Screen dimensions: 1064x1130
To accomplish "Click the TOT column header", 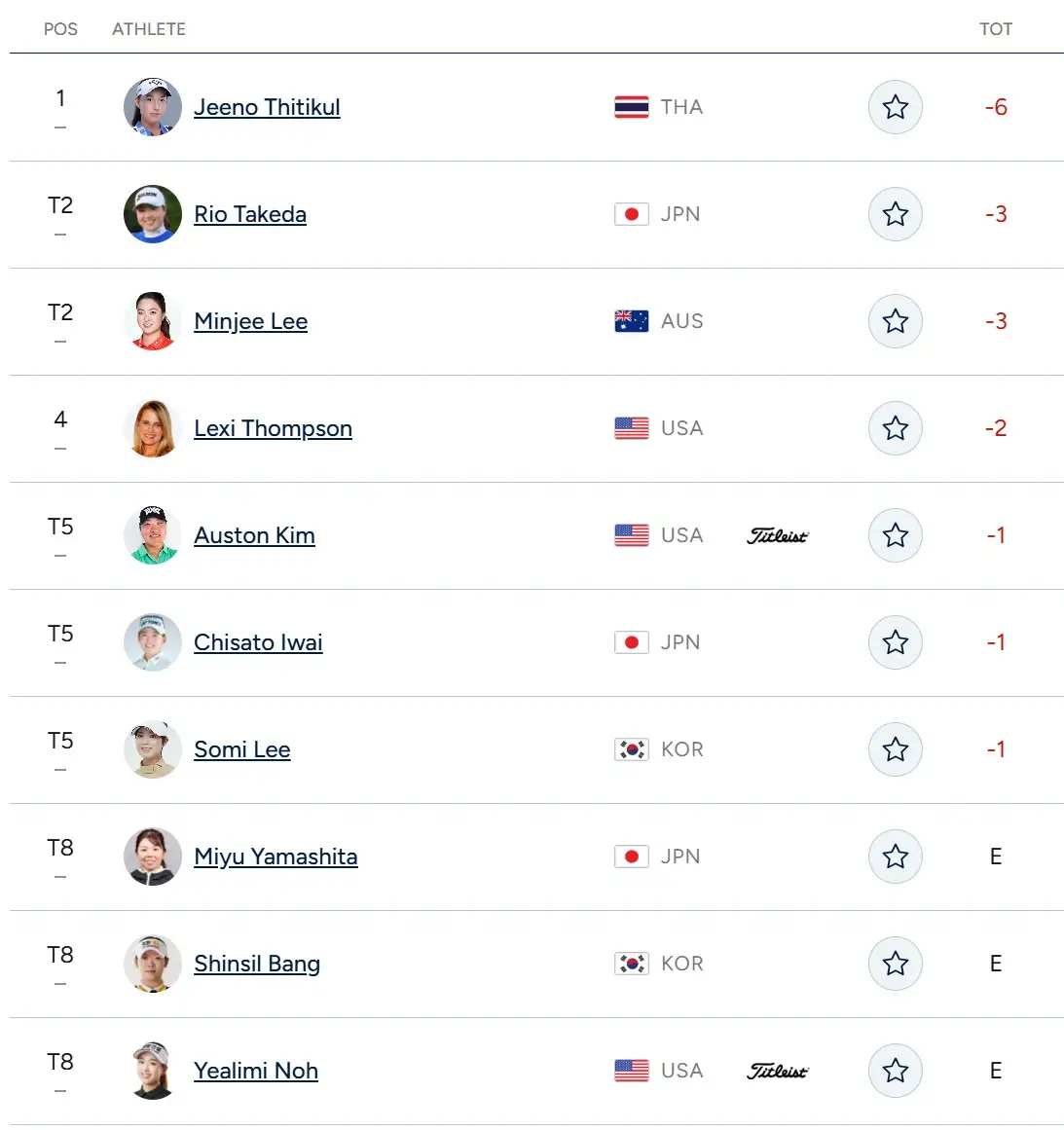I will (996, 29).
